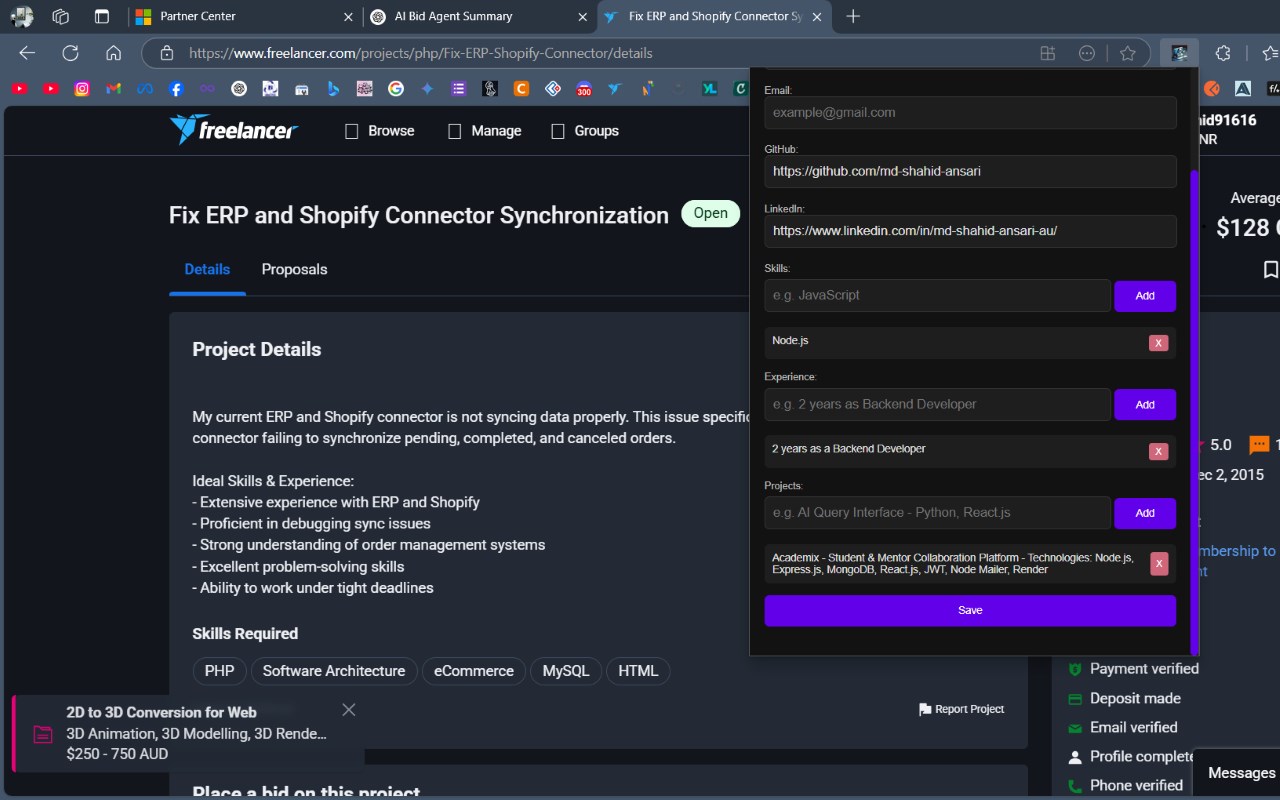Open the Facebook bookmark icon

pyautogui.click(x=176, y=88)
